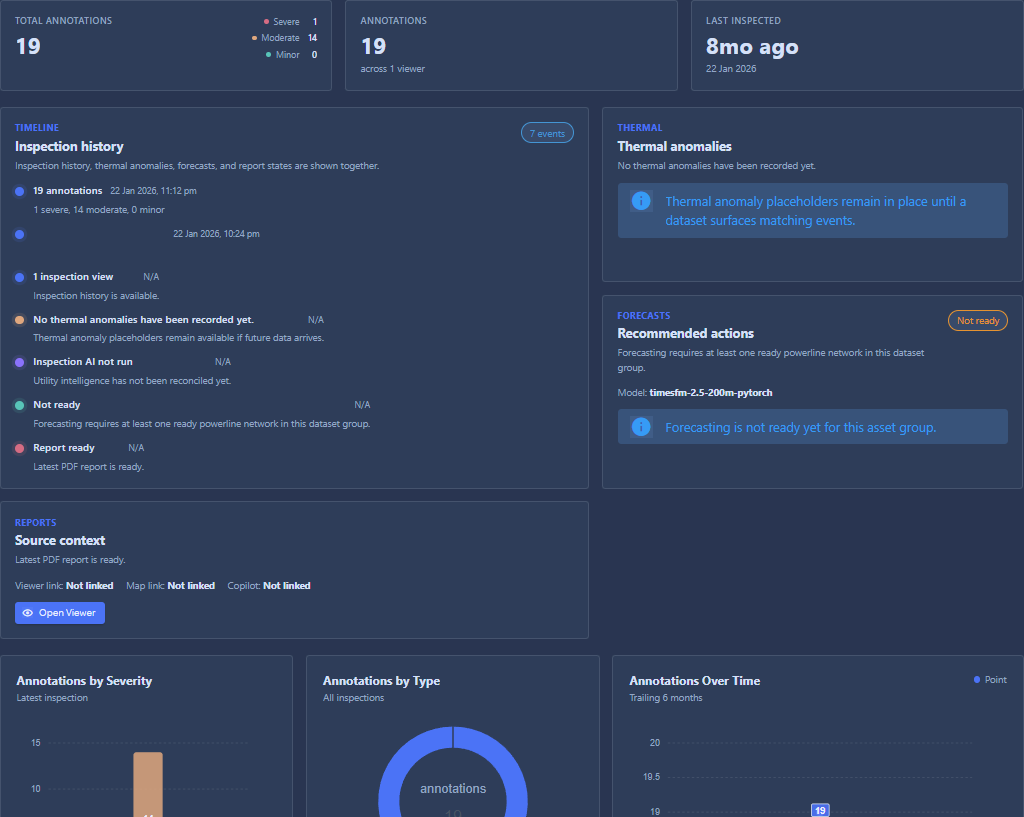This screenshot has width=1024, height=817.
Task: Click the 19 data point label
Action: (820, 810)
